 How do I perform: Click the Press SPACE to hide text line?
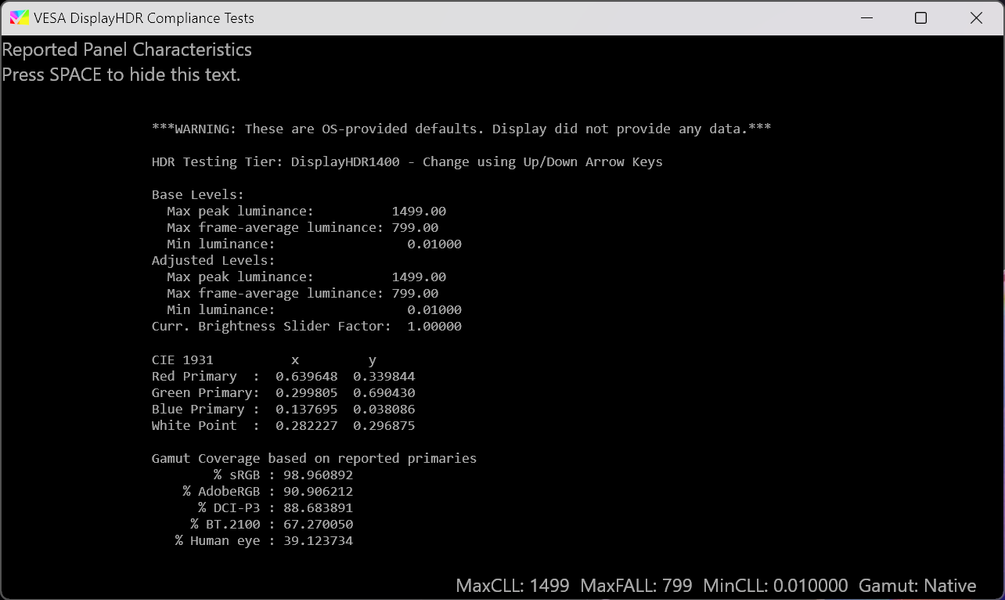(x=121, y=75)
